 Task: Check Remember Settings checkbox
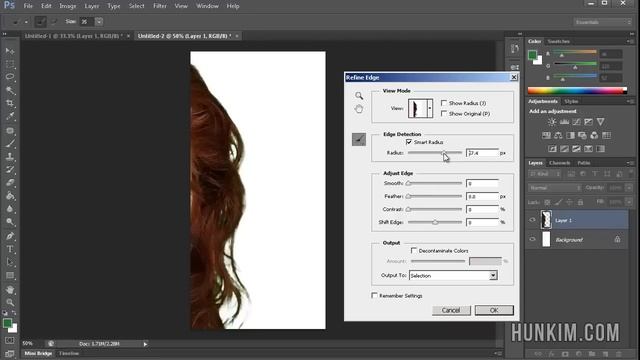coord(374,295)
